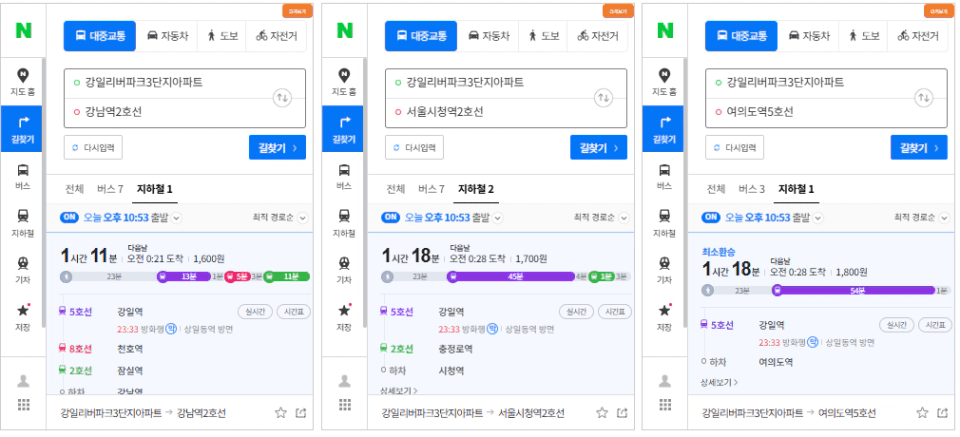Viewport: 960px width, 437px height.
Task: Click 길찾기 button under 서울시청역2호선 field
Action: (x=598, y=148)
